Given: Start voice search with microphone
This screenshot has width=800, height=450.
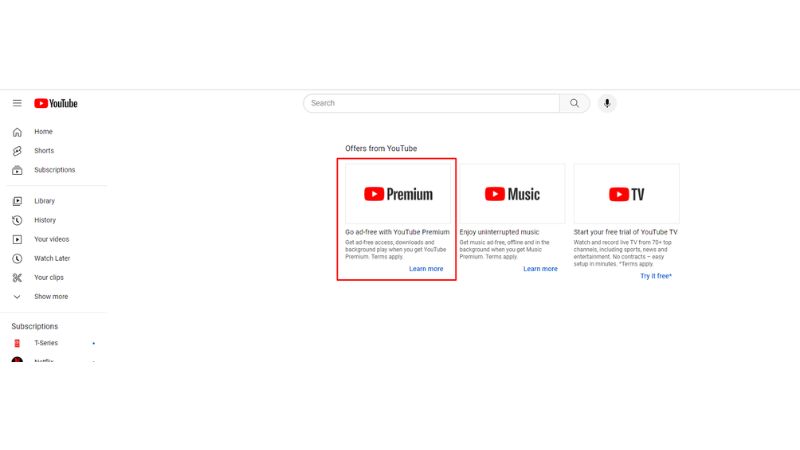Looking at the screenshot, I should [x=607, y=103].
